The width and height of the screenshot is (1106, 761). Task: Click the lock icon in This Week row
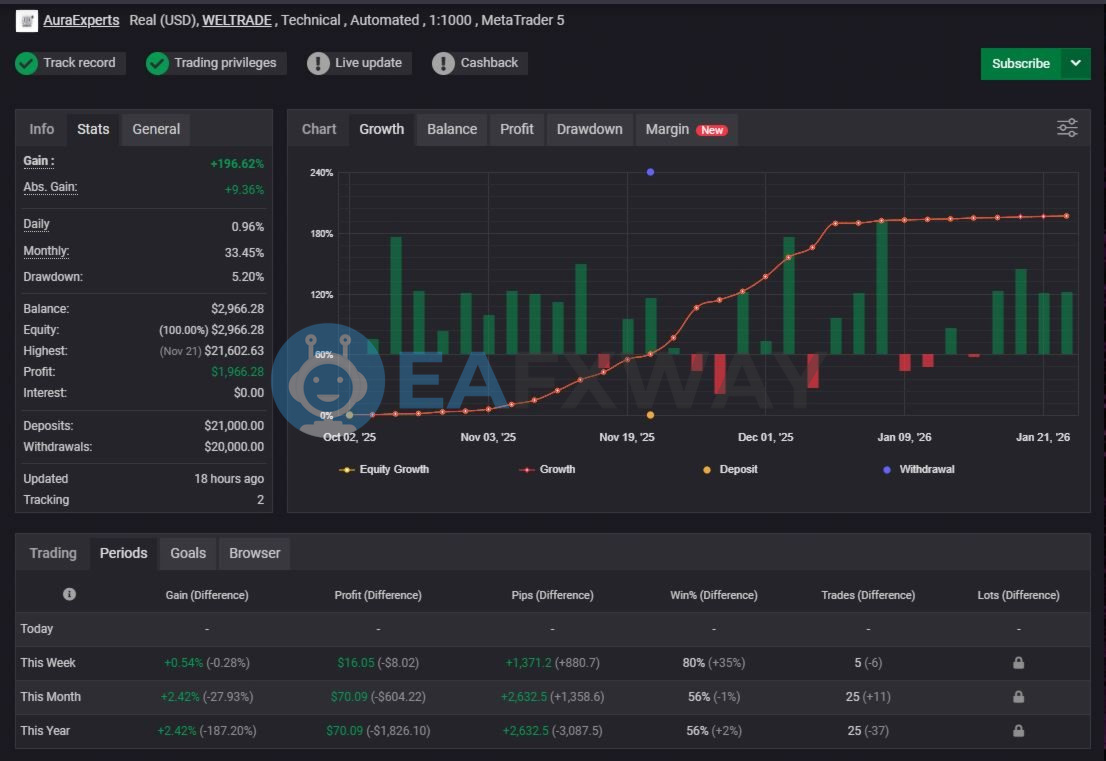coord(1018,663)
